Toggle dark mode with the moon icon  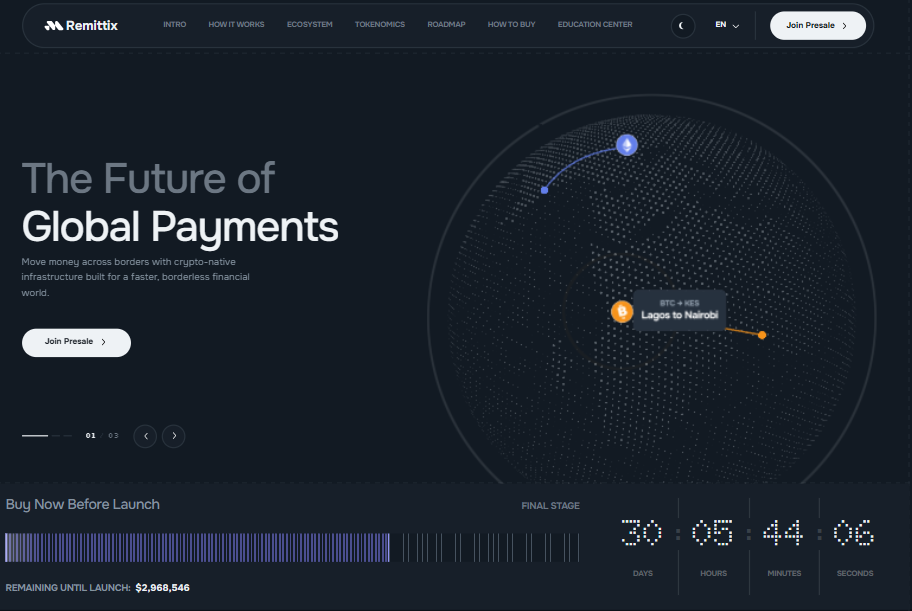(682, 26)
